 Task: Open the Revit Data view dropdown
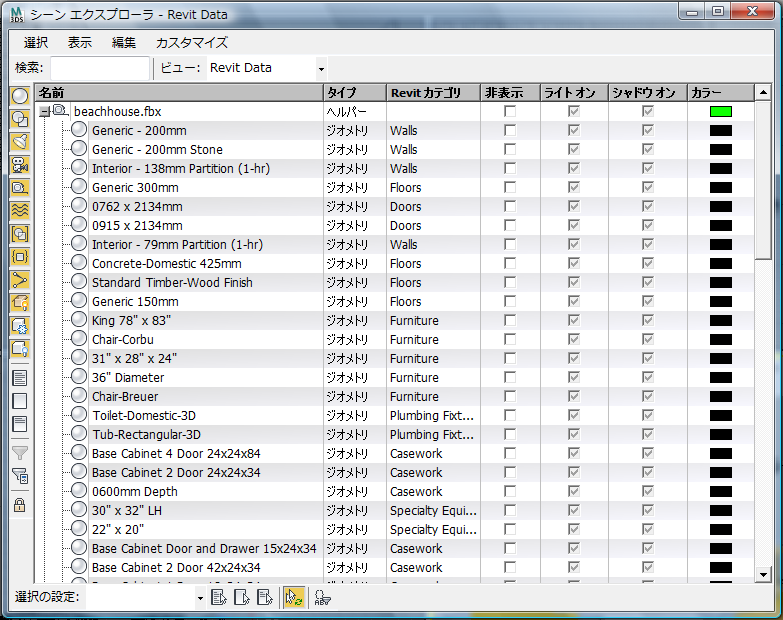coord(322,69)
